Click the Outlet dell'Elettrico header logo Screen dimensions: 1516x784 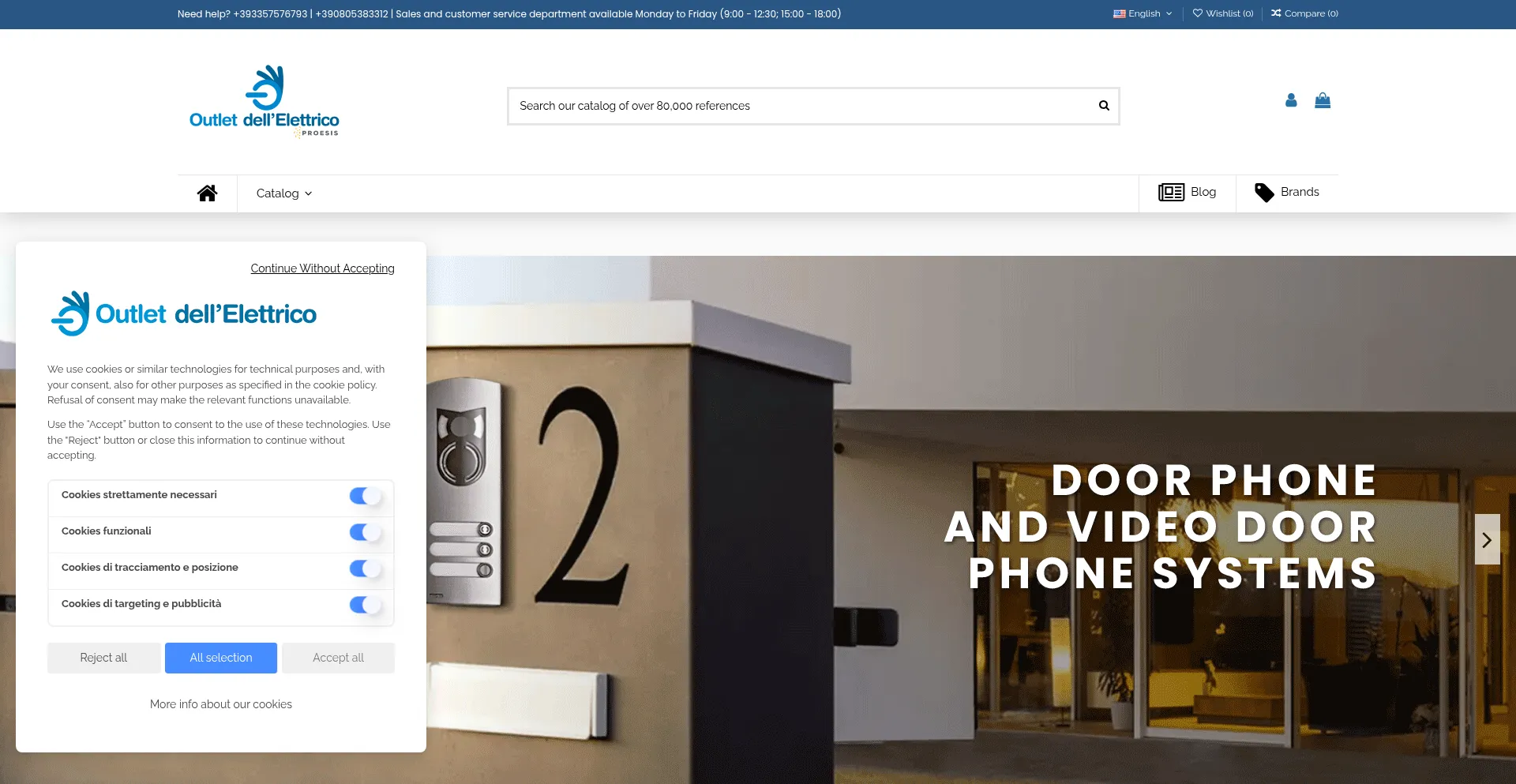coord(264,101)
